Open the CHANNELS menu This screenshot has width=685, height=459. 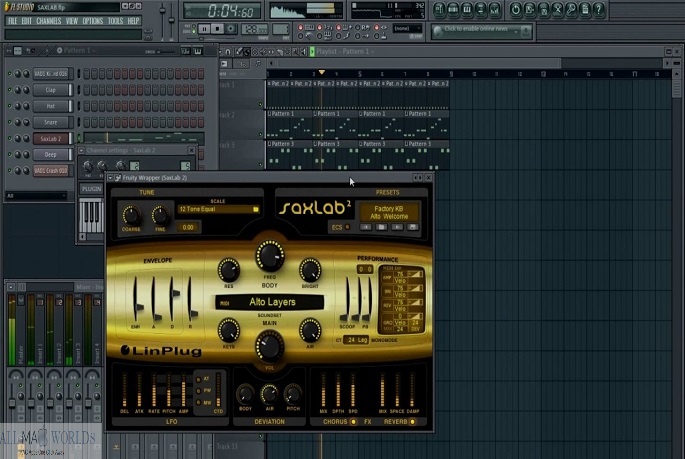click(x=49, y=21)
